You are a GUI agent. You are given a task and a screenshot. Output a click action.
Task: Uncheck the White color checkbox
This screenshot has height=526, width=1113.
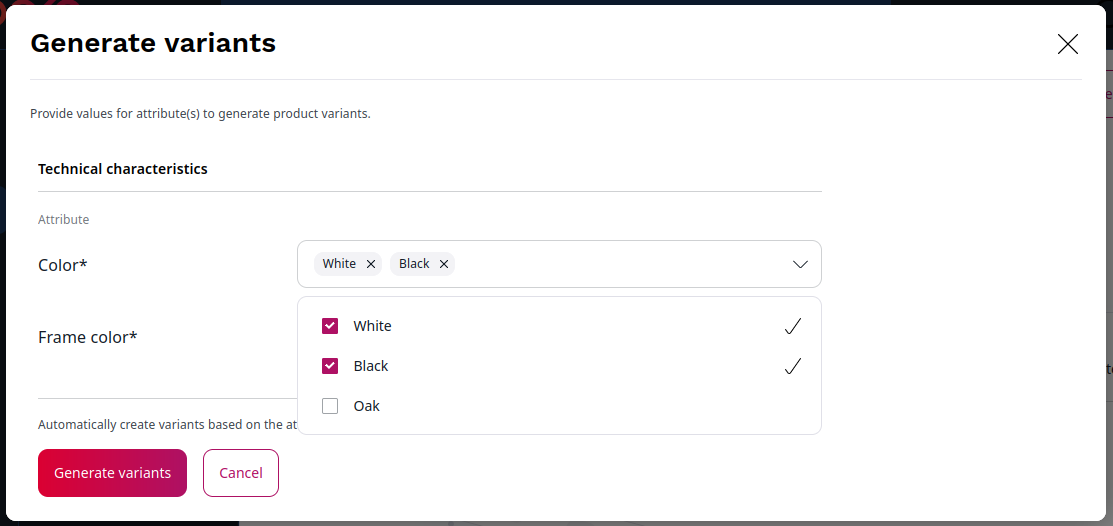pos(330,326)
